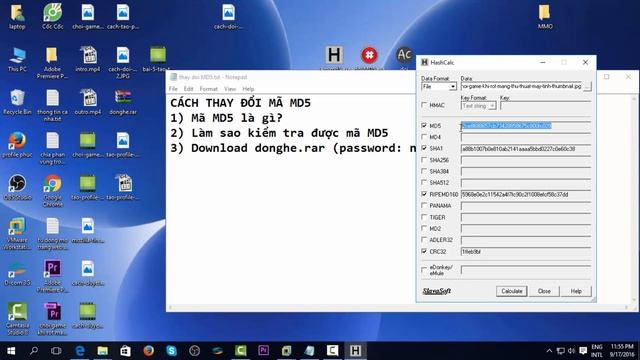Switch to HashCalc taskbar button
Viewport: 640px width, 360px height.
pyautogui.click(x=355, y=351)
